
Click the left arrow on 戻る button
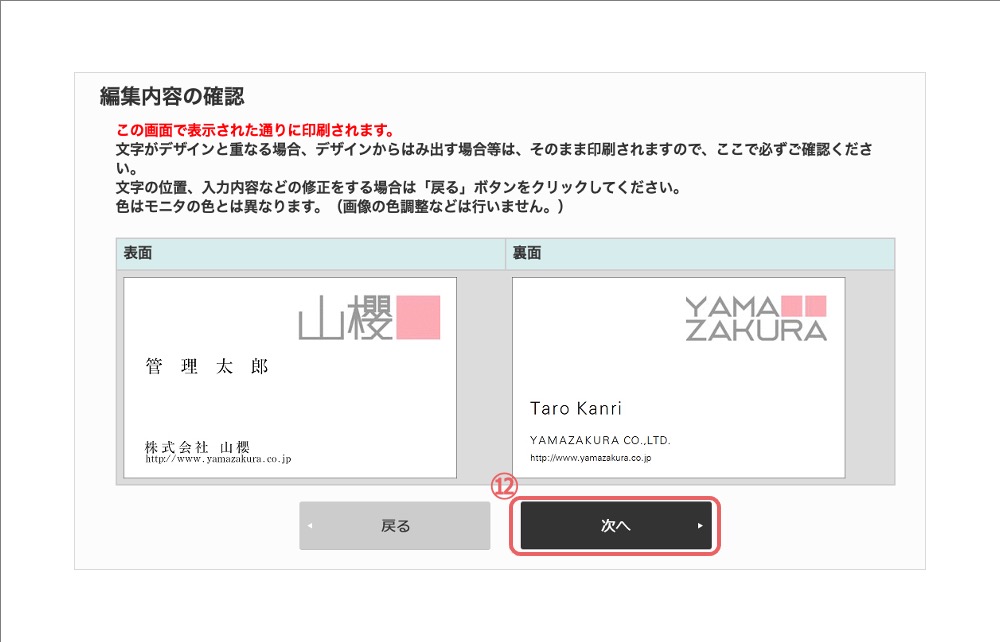pos(310,526)
